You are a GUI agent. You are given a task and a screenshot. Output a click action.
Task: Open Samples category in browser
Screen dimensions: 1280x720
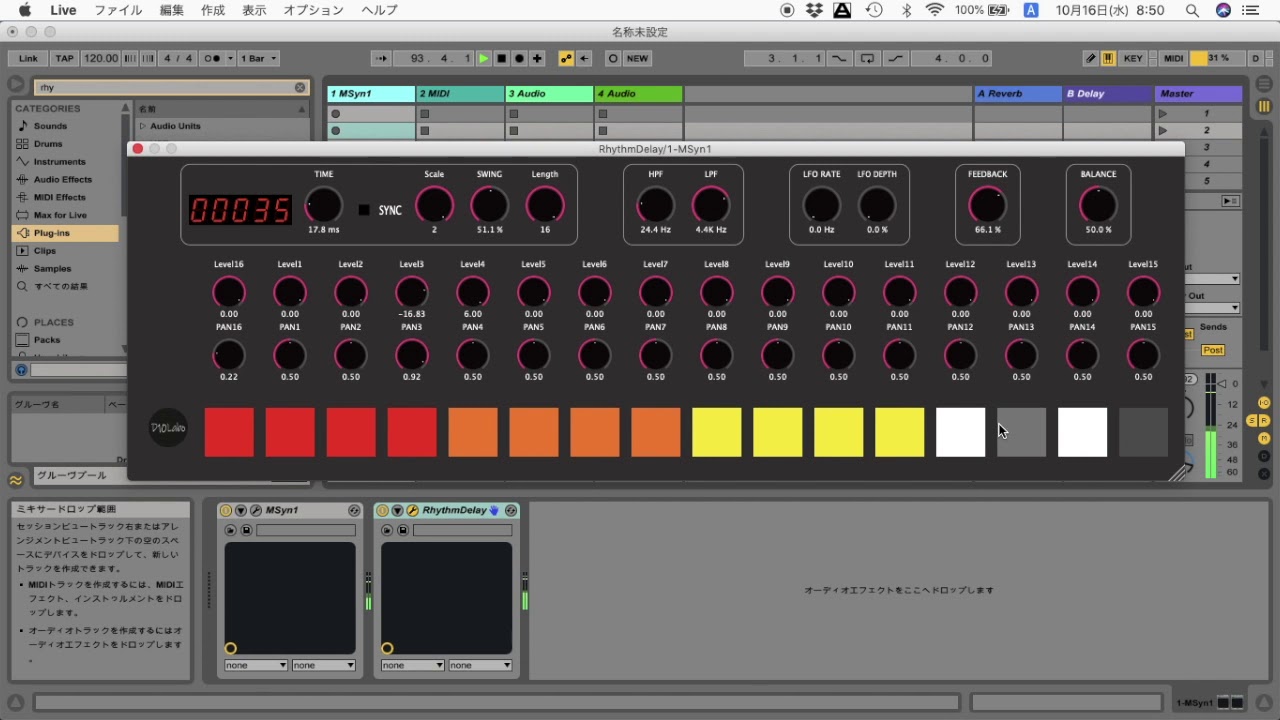tap(52, 269)
